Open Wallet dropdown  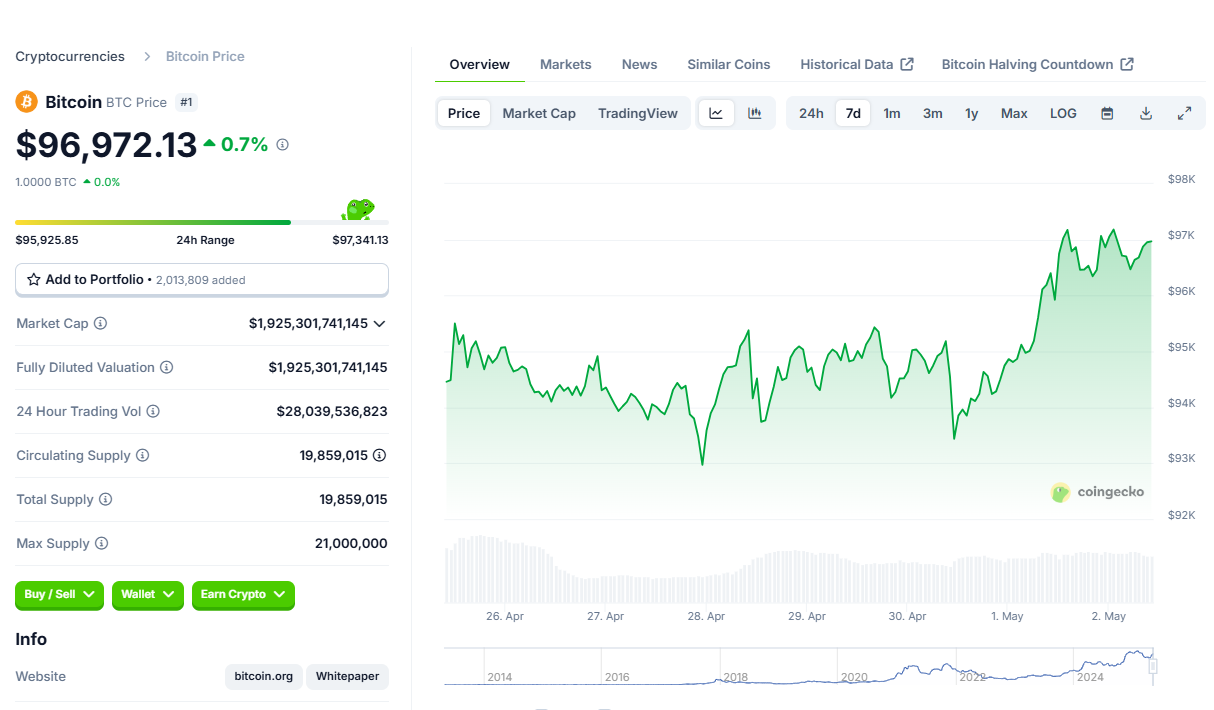pyautogui.click(x=148, y=595)
